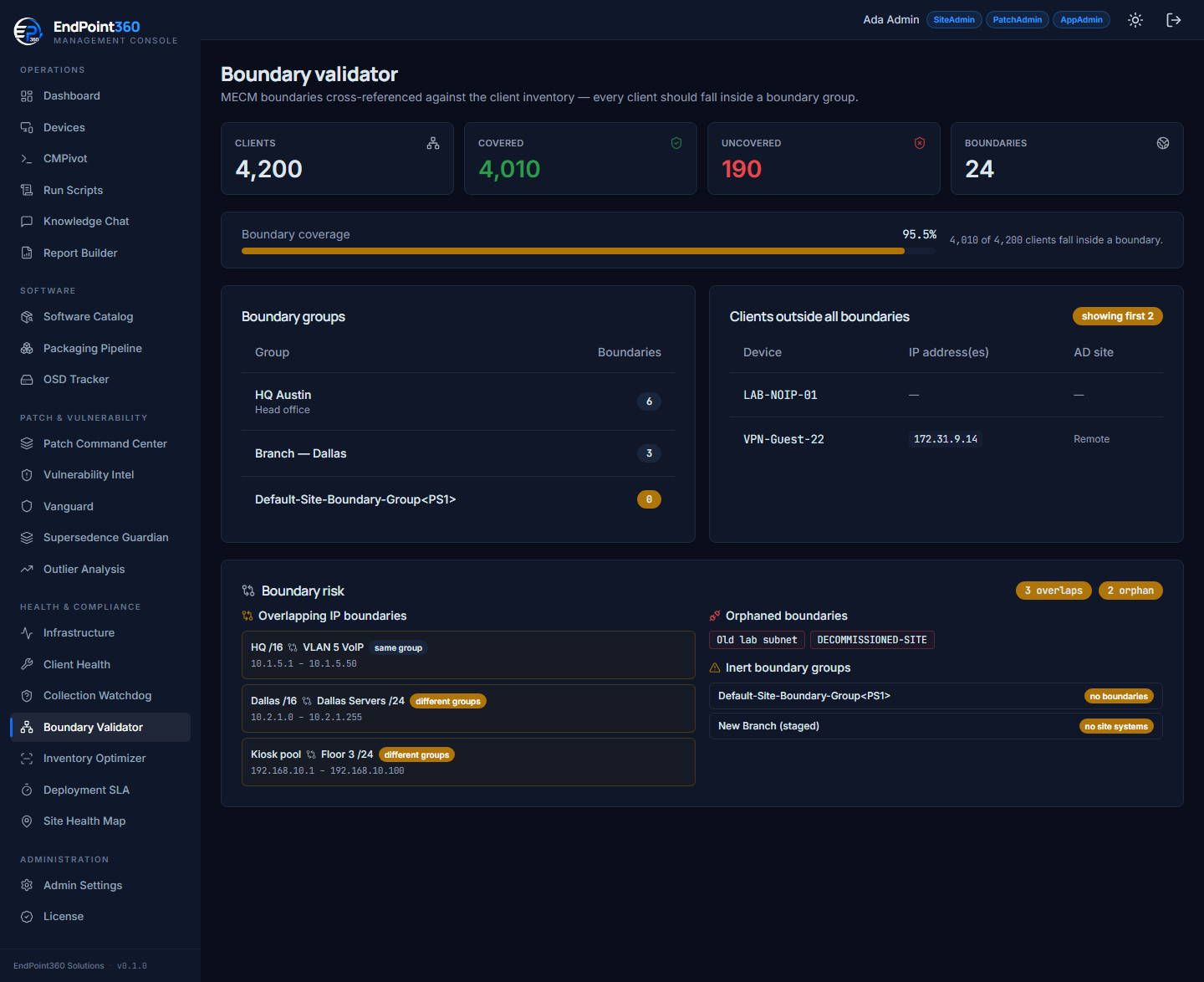Click the Patch Command Center layers icon
1204x982 pixels.
27,444
